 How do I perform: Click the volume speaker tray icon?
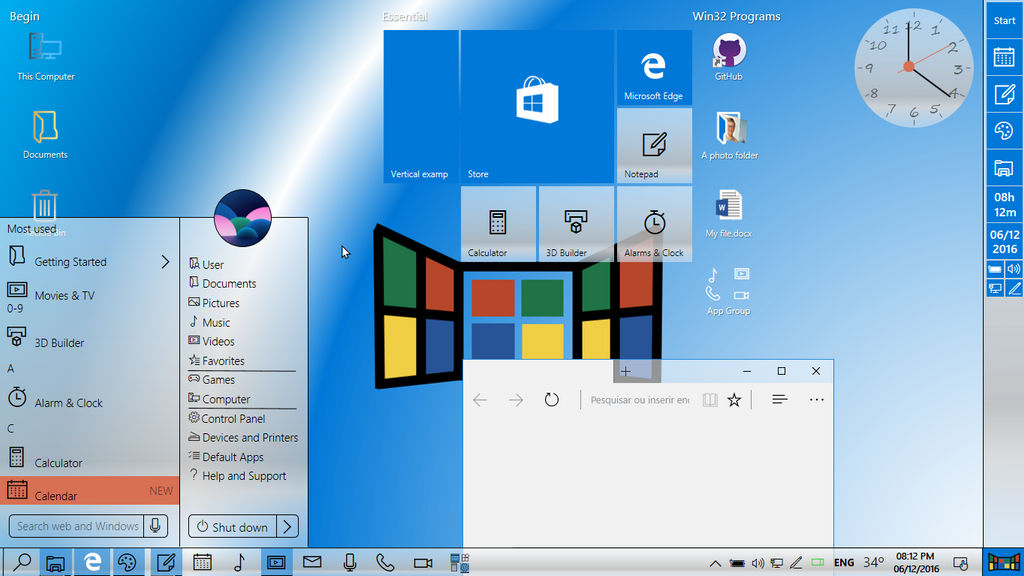[758, 563]
